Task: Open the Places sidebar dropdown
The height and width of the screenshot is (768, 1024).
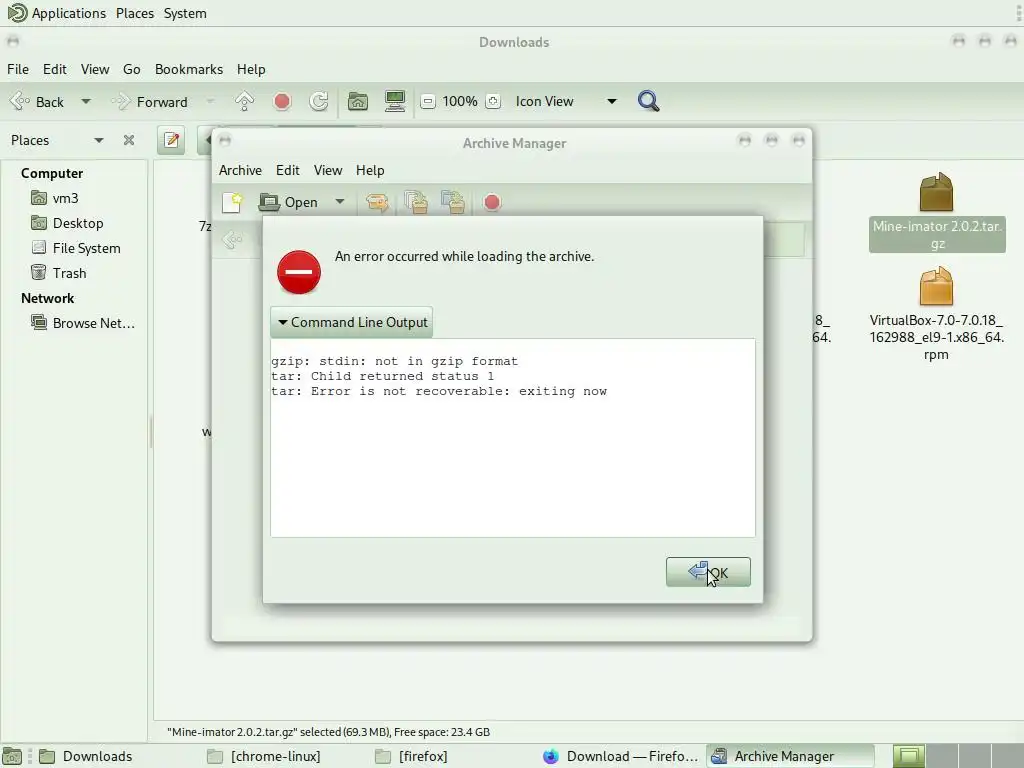Action: [x=99, y=140]
